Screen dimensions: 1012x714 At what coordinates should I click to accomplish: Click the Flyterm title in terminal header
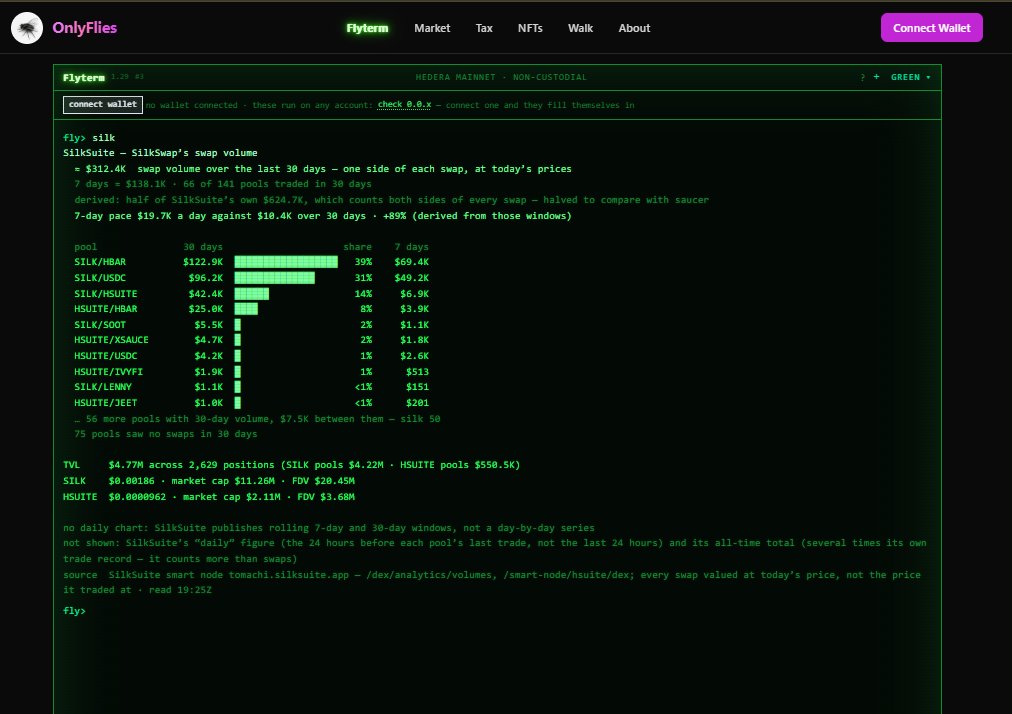point(84,77)
